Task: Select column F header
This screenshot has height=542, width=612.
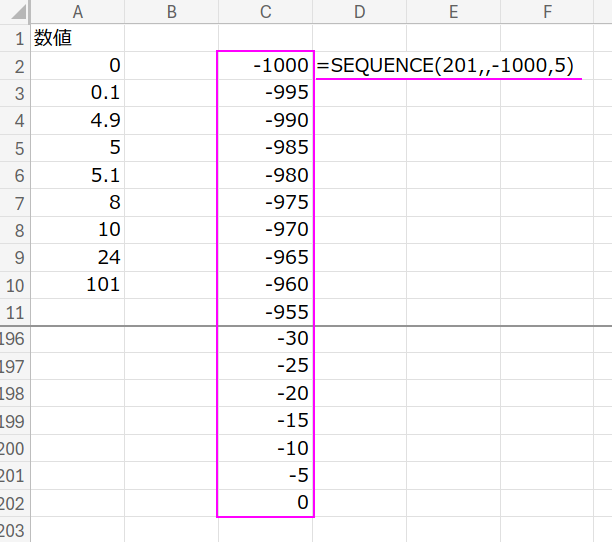Action: tap(547, 13)
